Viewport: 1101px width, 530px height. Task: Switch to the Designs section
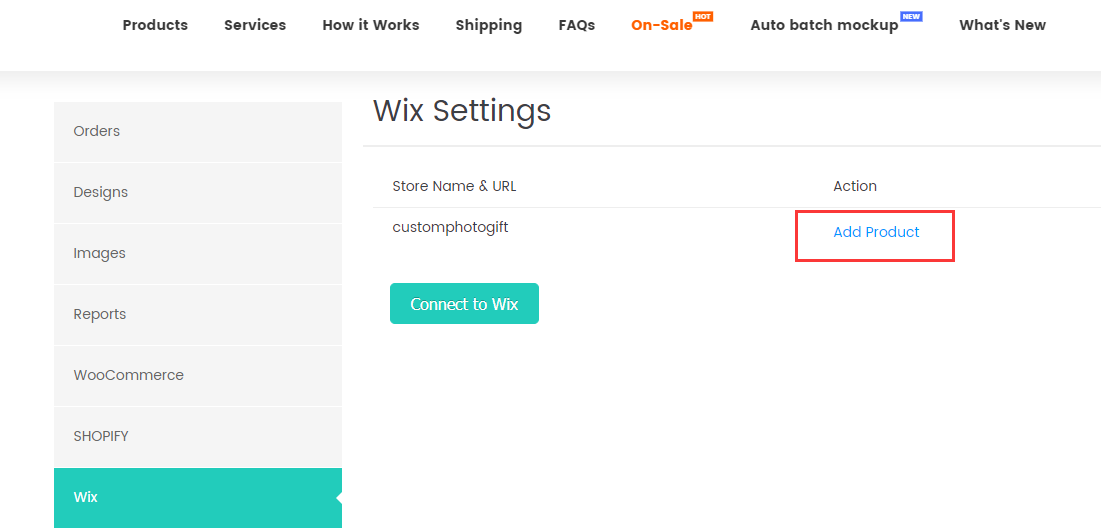[101, 192]
